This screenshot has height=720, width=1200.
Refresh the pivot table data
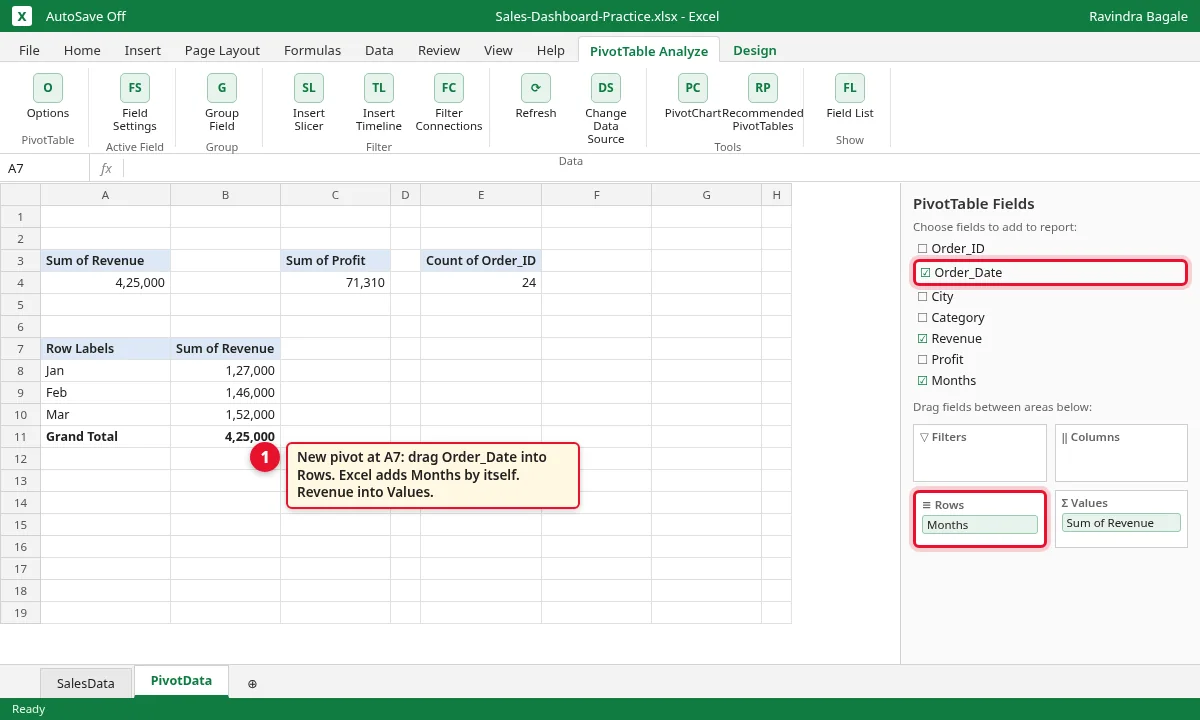pyautogui.click(x=536, y=97)
